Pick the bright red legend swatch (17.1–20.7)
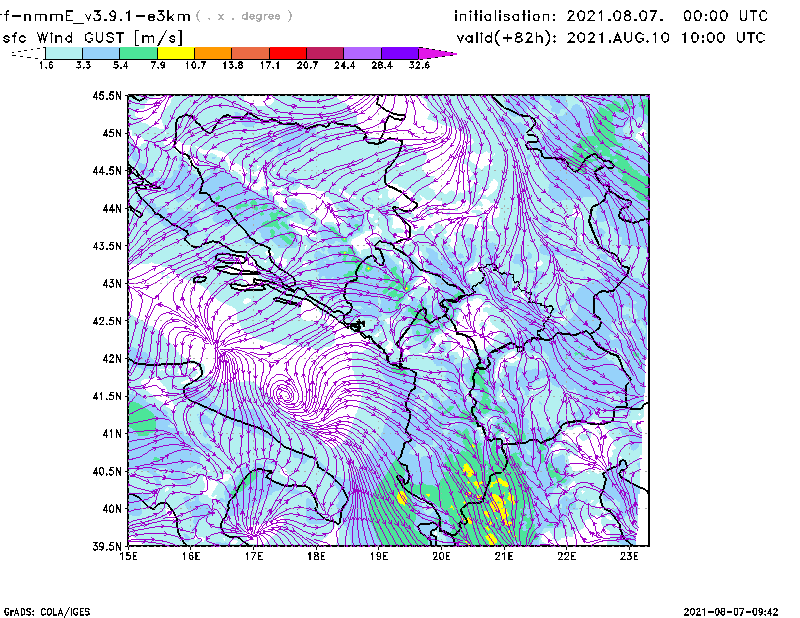 tap(287, 52)
